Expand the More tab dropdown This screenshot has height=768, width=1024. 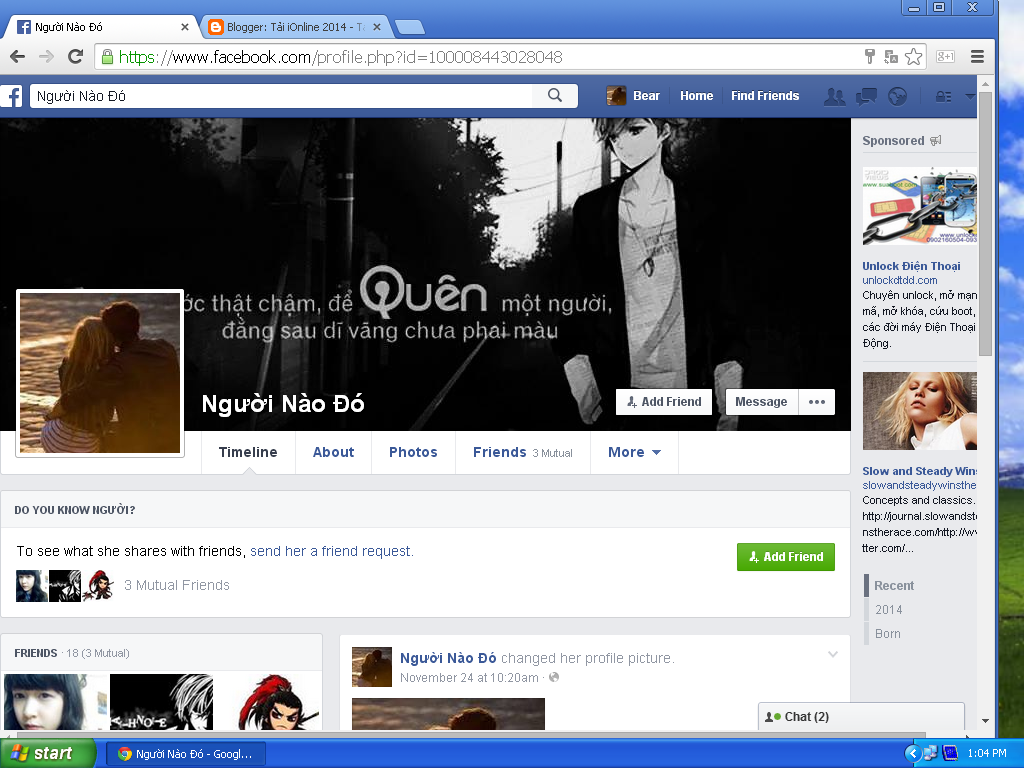click(x=634, y=452)
